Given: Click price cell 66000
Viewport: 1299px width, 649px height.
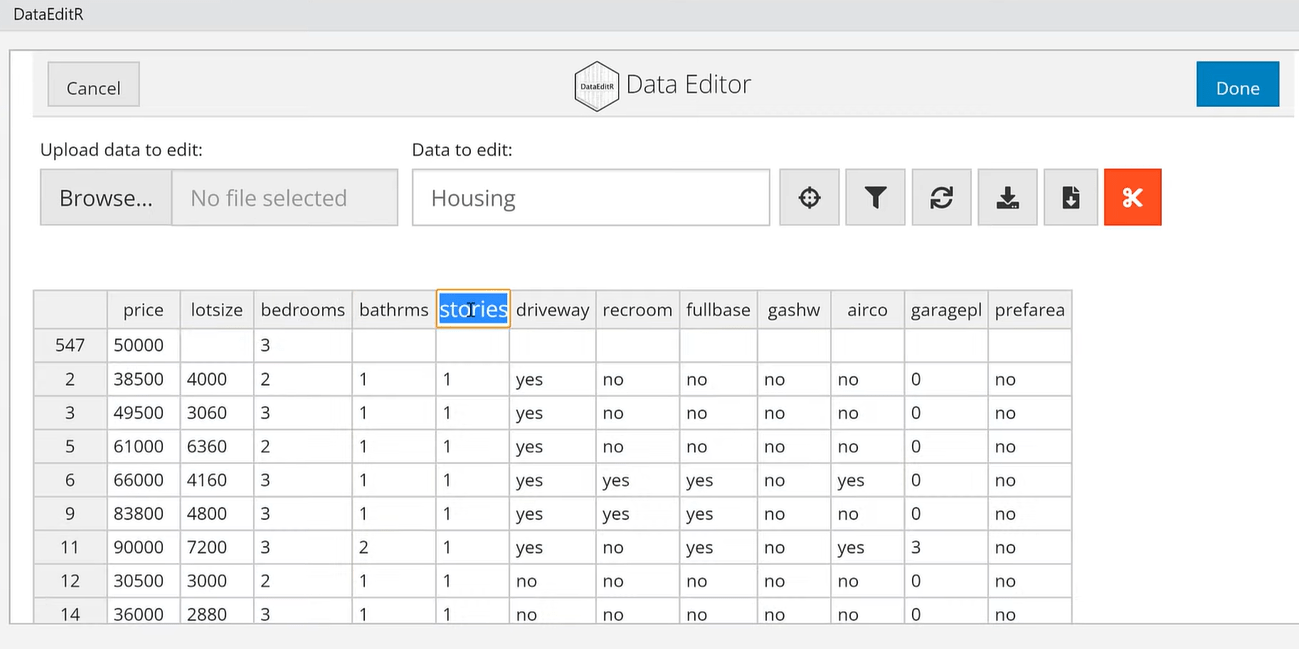Looking at the screenshot, I should [x=143, y=480].
